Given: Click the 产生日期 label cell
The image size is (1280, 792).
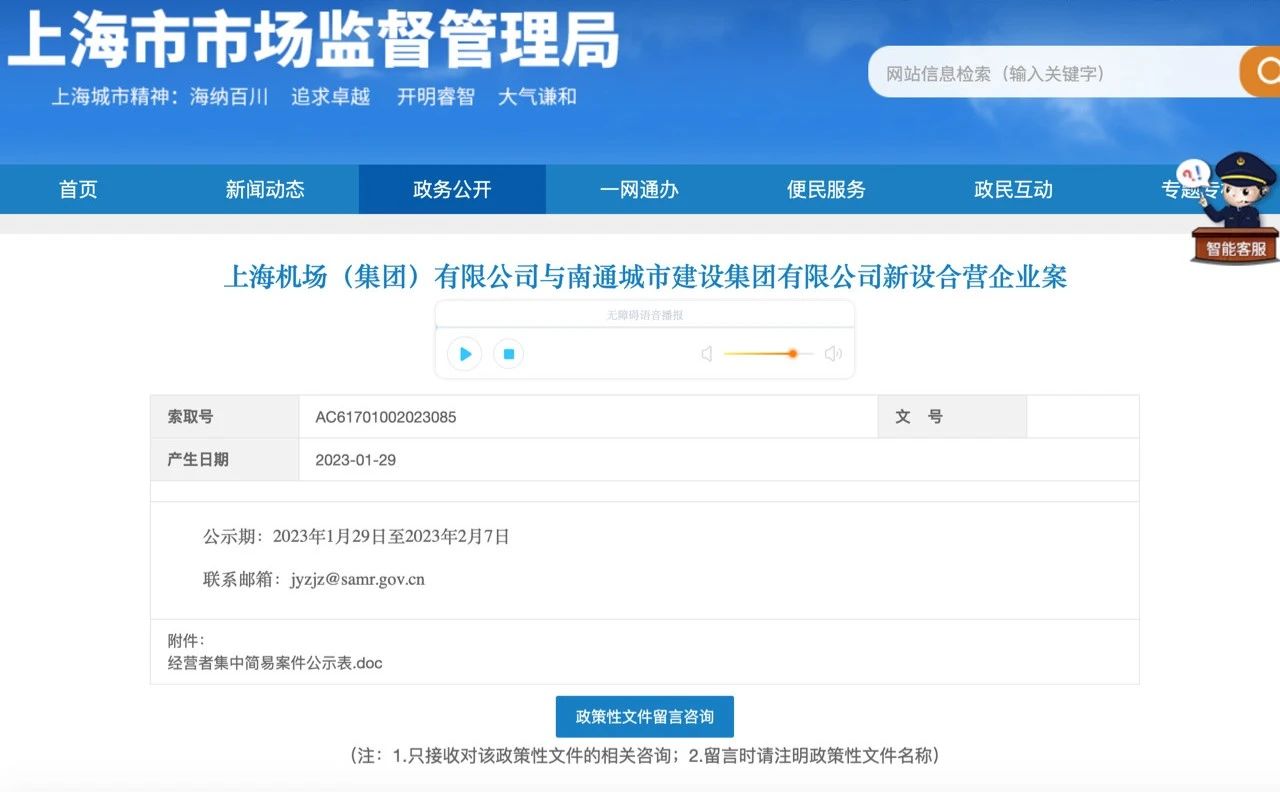Looking at the screenshot, I should (x=225, y=459).
